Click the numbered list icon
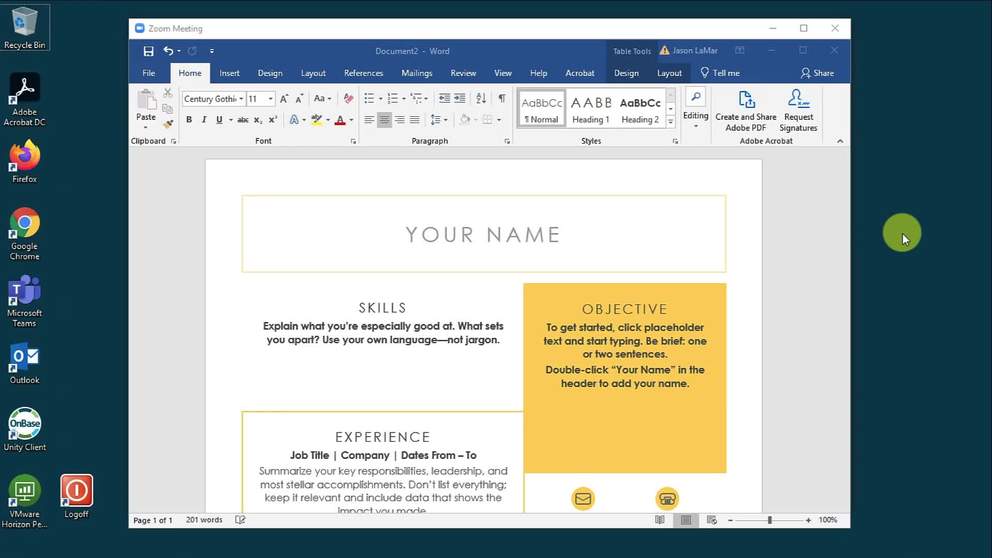This screenshot has width=992, height=558. 392,98
